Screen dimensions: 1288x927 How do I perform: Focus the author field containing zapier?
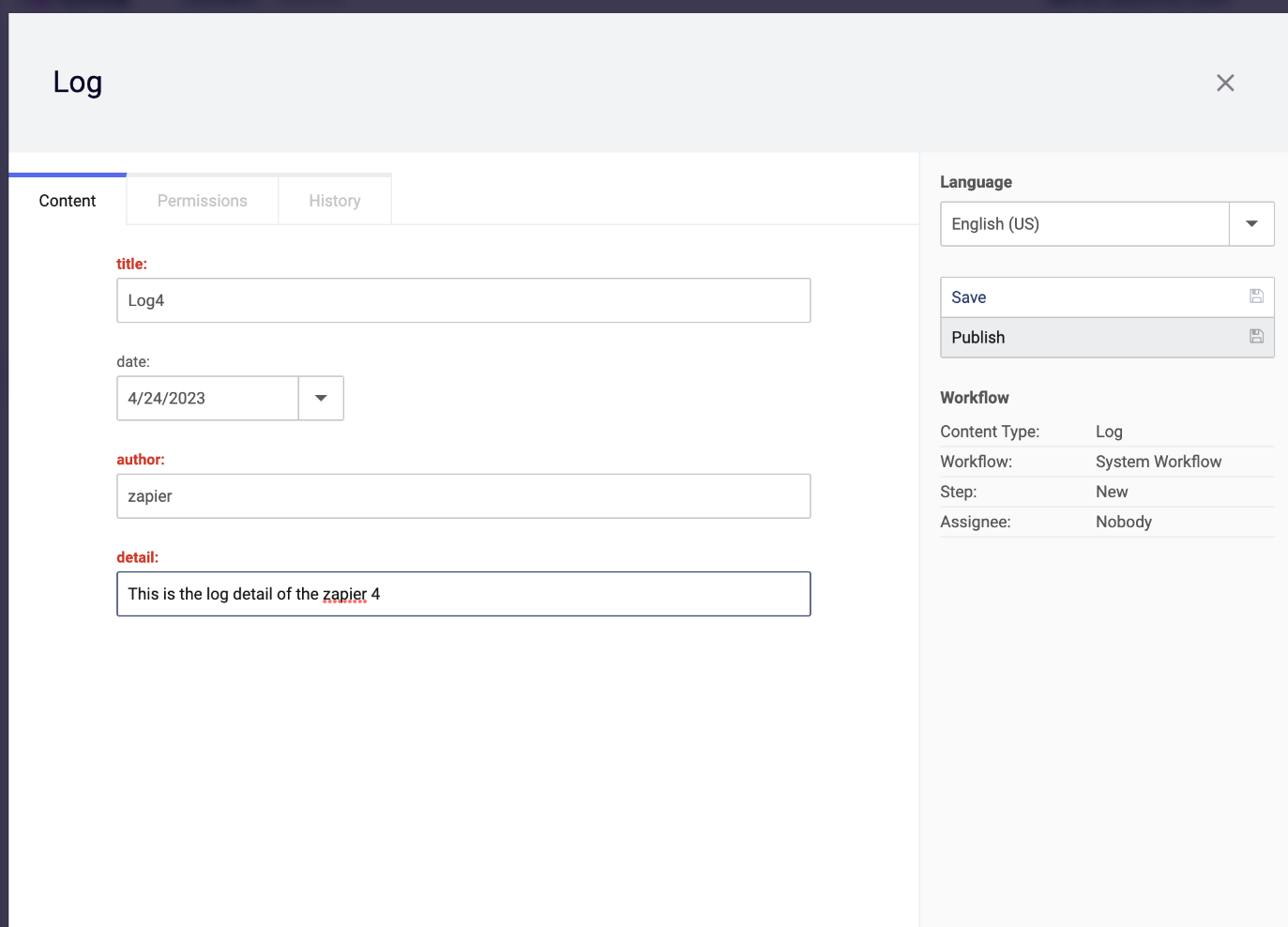tap(462, 496)
